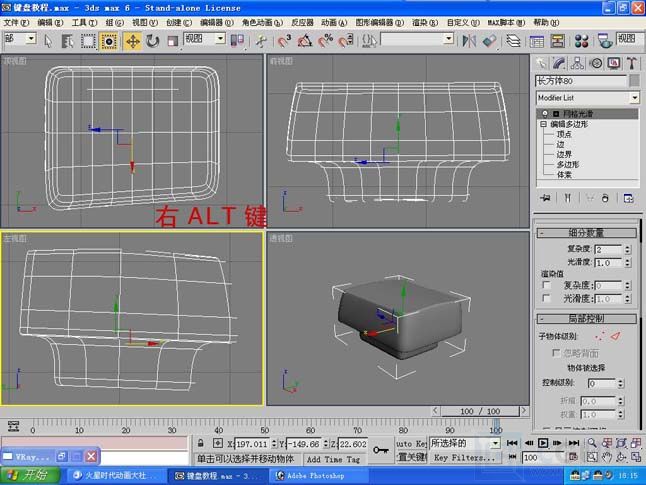Screen dimensions: 646x485
Task: Enable the render 光滑度 checkbox
Action: click(546, 298)
